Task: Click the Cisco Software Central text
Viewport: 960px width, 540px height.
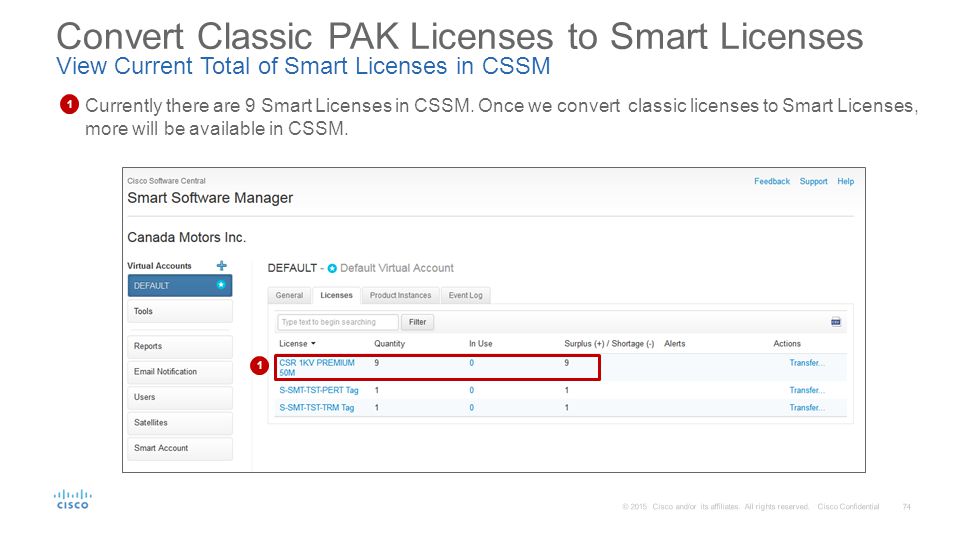Action: click(x=167, y=181)
